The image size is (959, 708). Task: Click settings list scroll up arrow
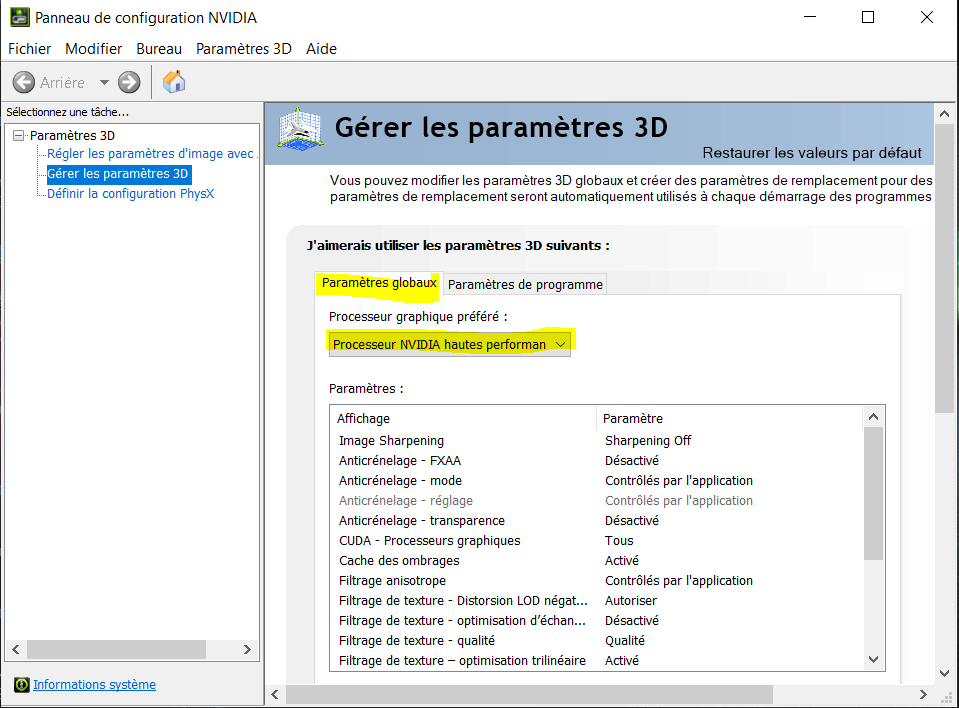(x=873, y=417)
